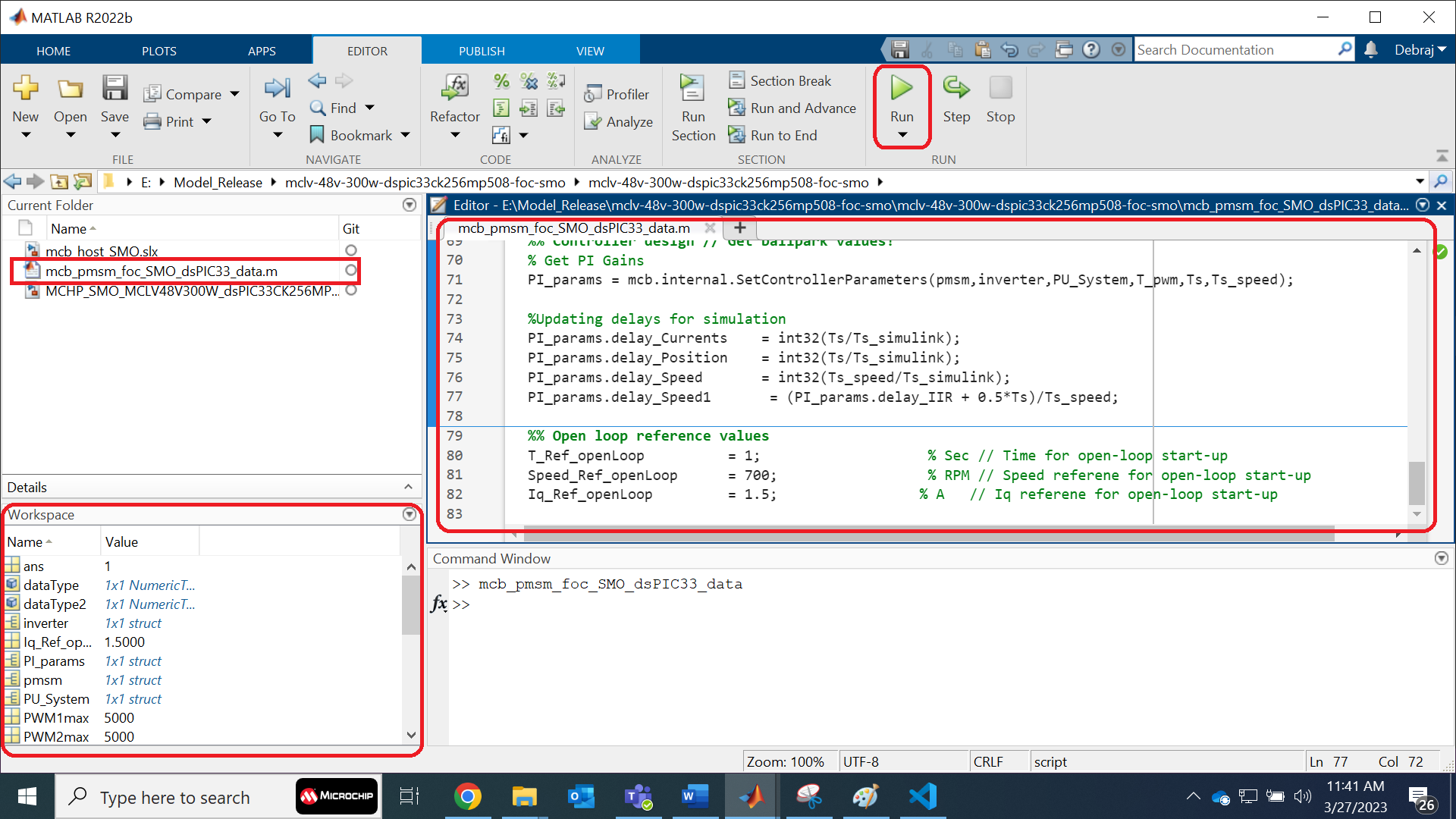The image size is (1456, 819).
Task: Click the editor vertical scrollbar thumb
Action: [x=1416, y=482]
